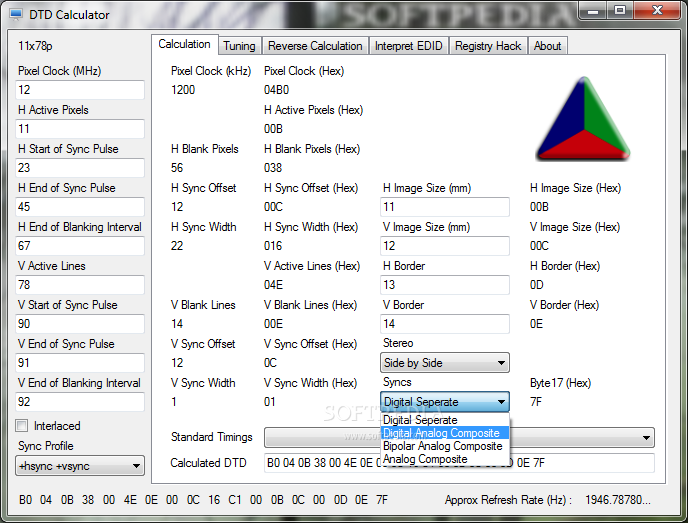The height and width of the screenshot is (523, 688).
Task: Click the V Active Lines input field
Action: click(x=80, y=285)
